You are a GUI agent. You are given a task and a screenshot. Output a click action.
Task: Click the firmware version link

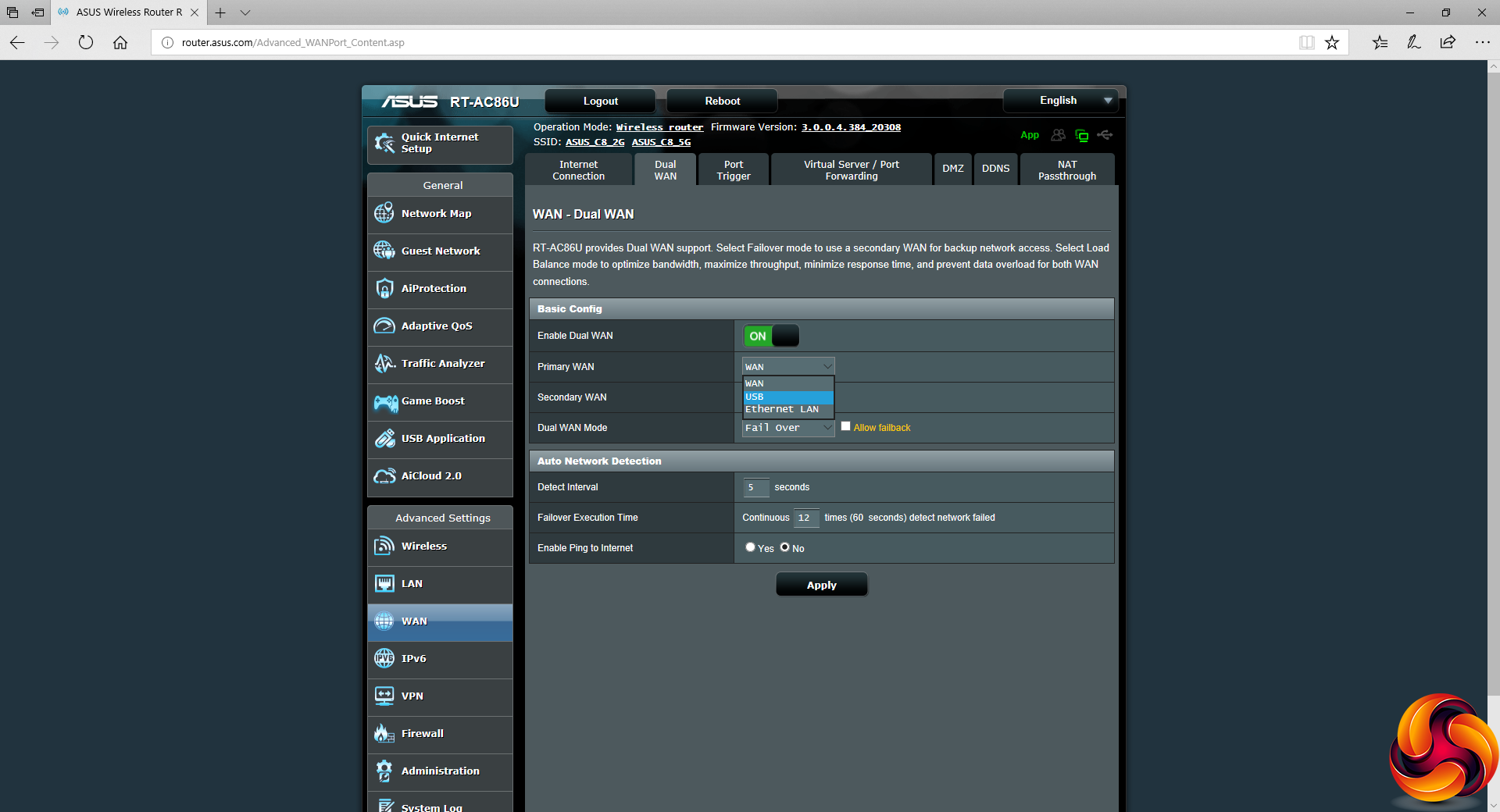[x=851, y=127]
